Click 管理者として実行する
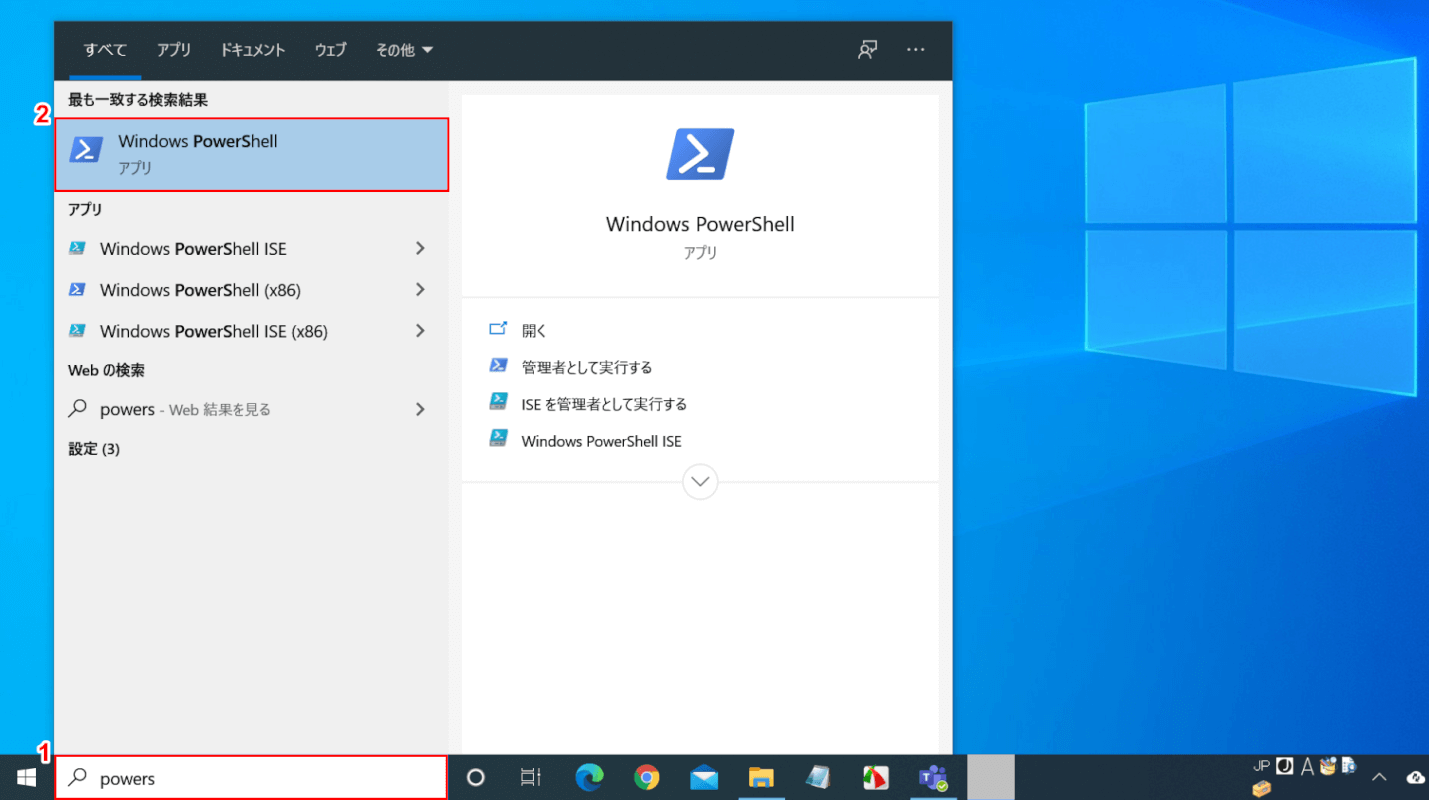The height and width of the screenshot is (800, 1429). 587,367
